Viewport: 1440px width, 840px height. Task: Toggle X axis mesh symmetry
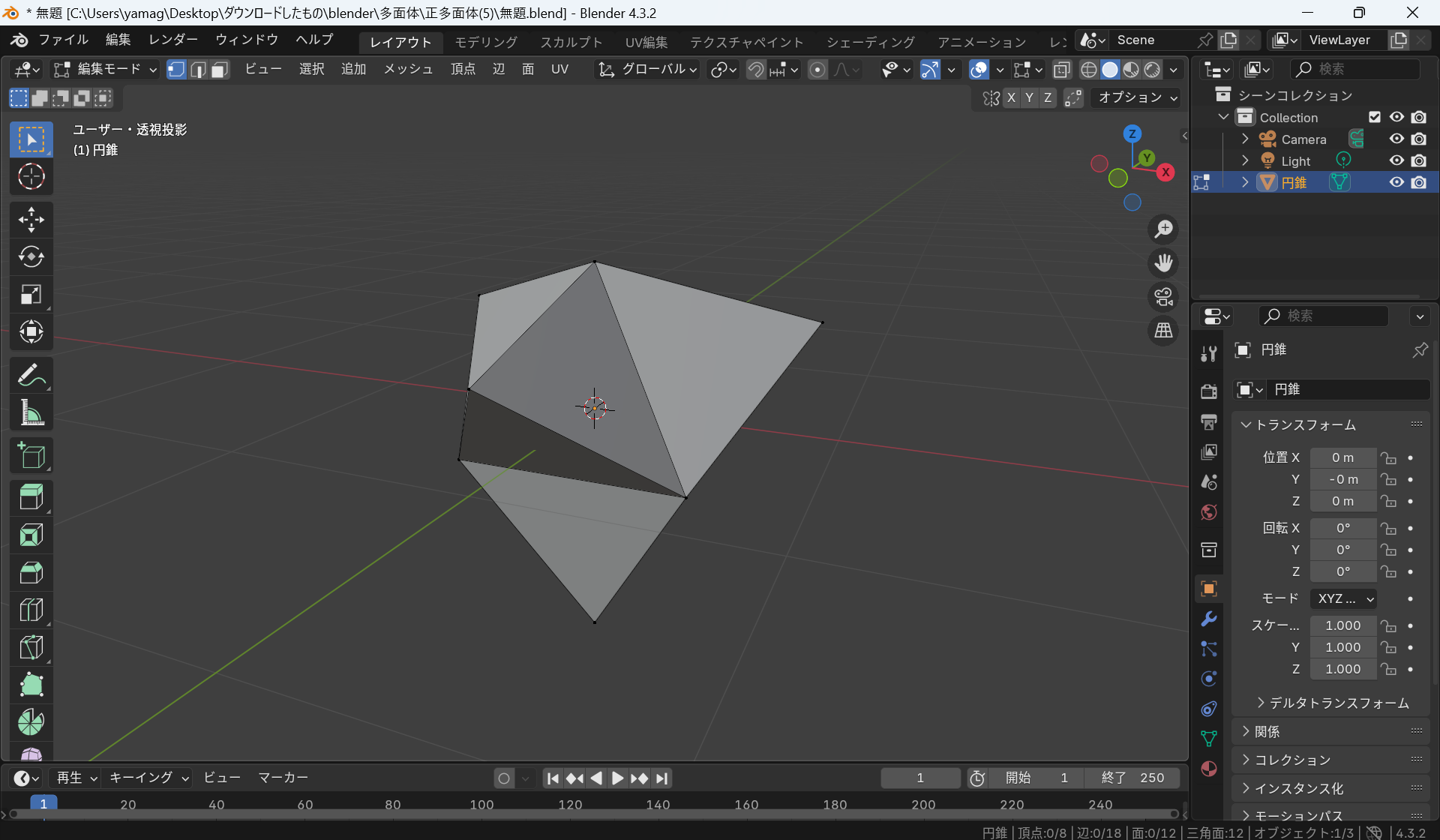(1011, 97)
